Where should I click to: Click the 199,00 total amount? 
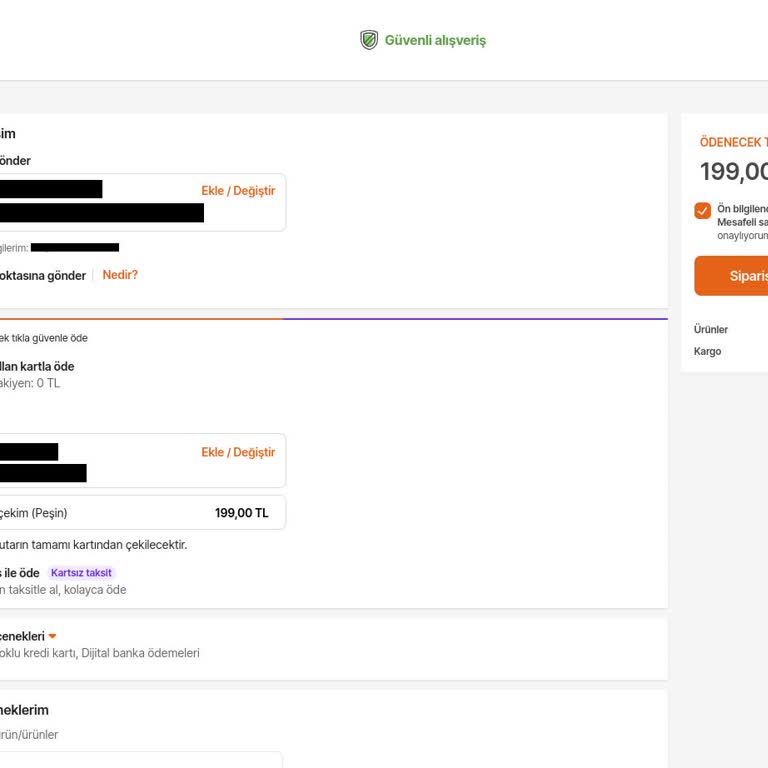[733, 172]
